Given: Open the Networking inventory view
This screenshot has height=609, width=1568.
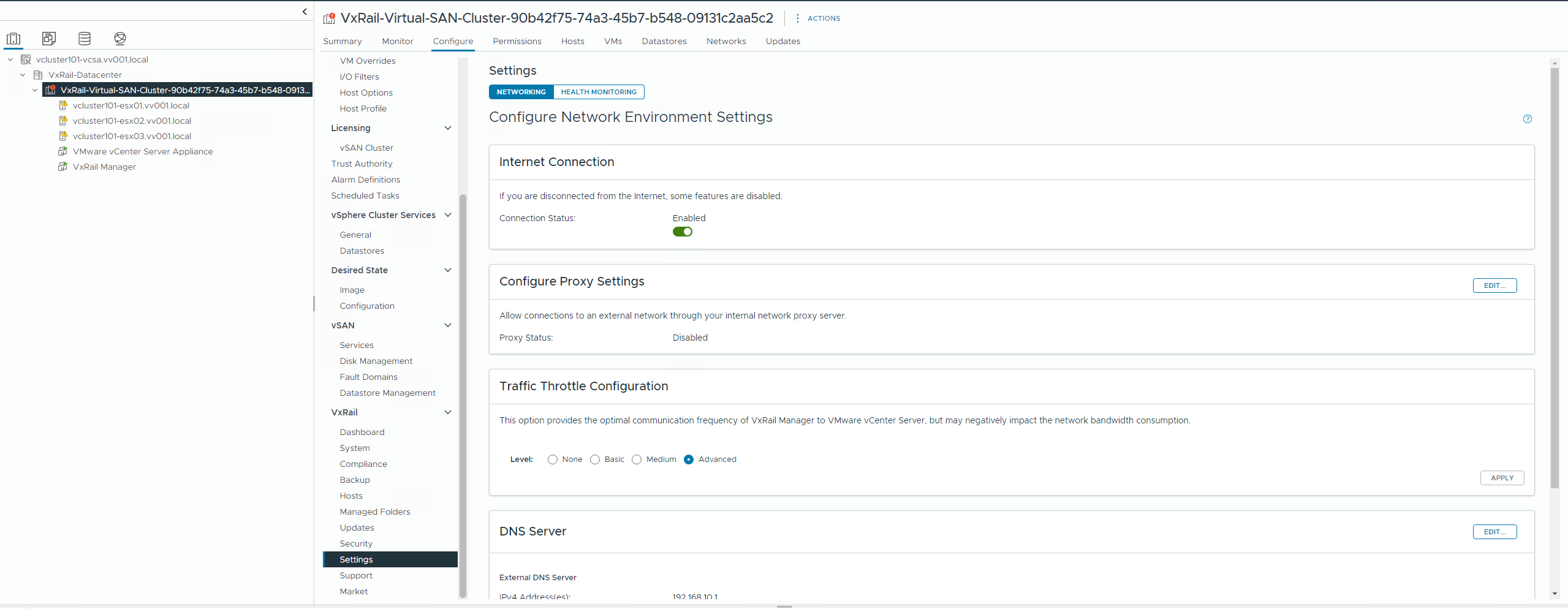Looking at the screenshot, I should (x=119, y=38).
